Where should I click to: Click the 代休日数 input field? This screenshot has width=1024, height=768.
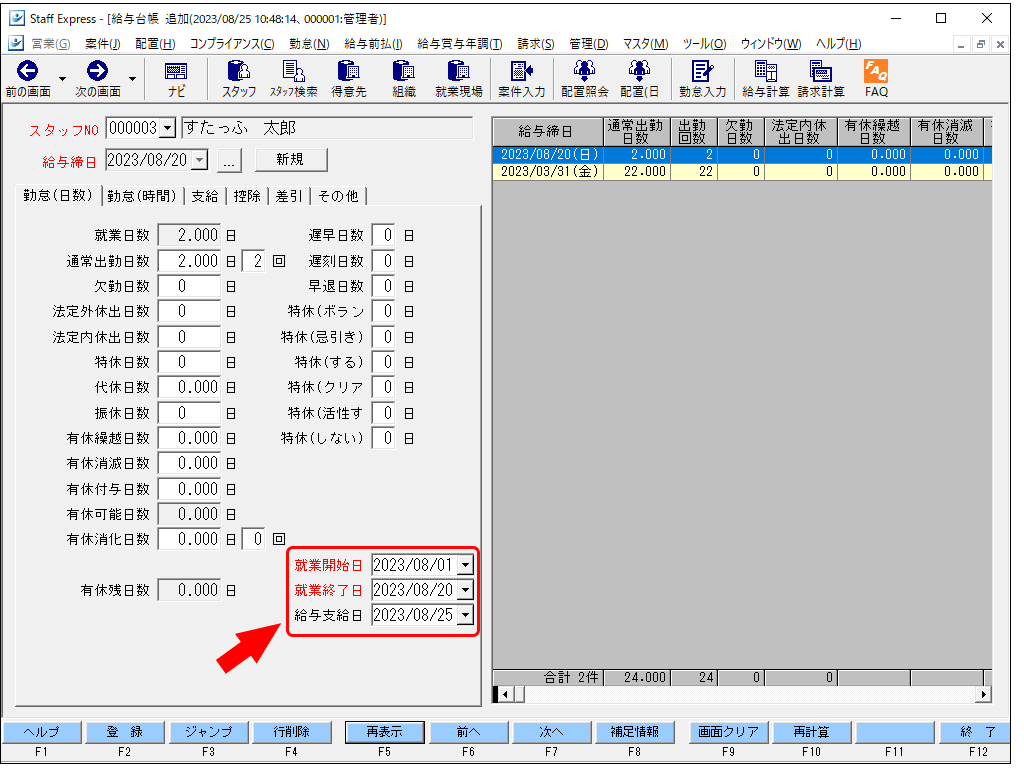tap(189, 387)
